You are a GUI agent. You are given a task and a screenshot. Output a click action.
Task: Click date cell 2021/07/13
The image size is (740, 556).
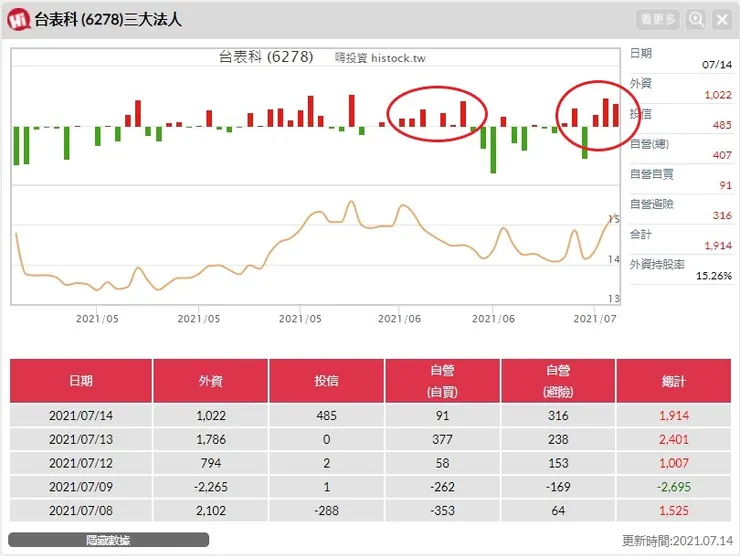point(81,439)
